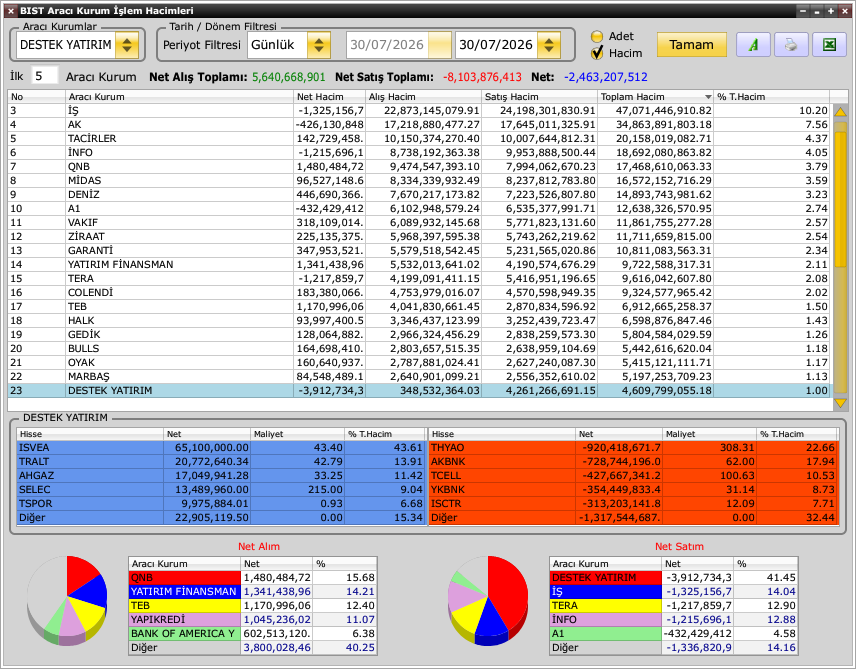Sort by Toplam Hacim column header
The height and width of the screenshot is (669, 856).
point(656,97)
